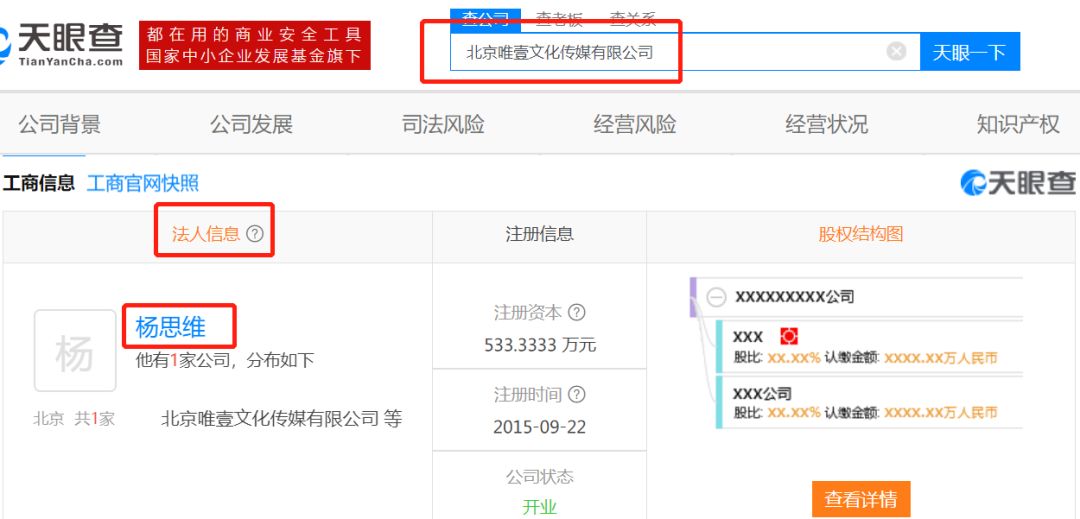Viewport: 1080px width, 519px height.
Task: Open the help icon next to 注册资本
Action: (x=576, y=313)
